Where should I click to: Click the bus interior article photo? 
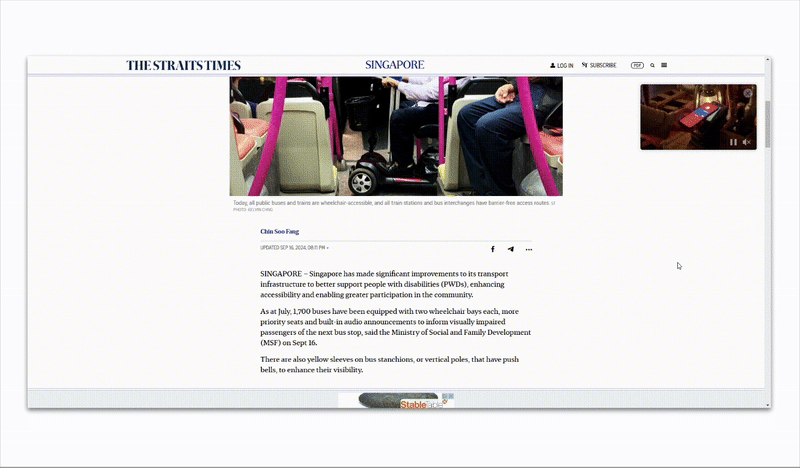point(396,136)
